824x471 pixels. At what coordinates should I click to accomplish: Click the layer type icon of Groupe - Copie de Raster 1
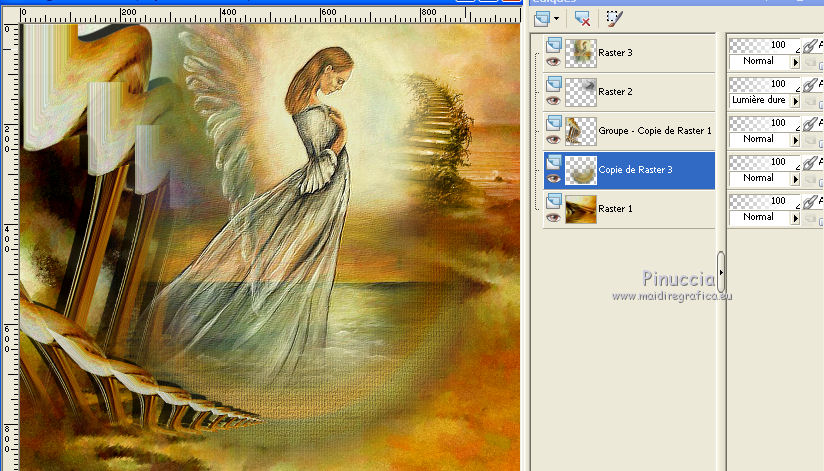(553, 123)
